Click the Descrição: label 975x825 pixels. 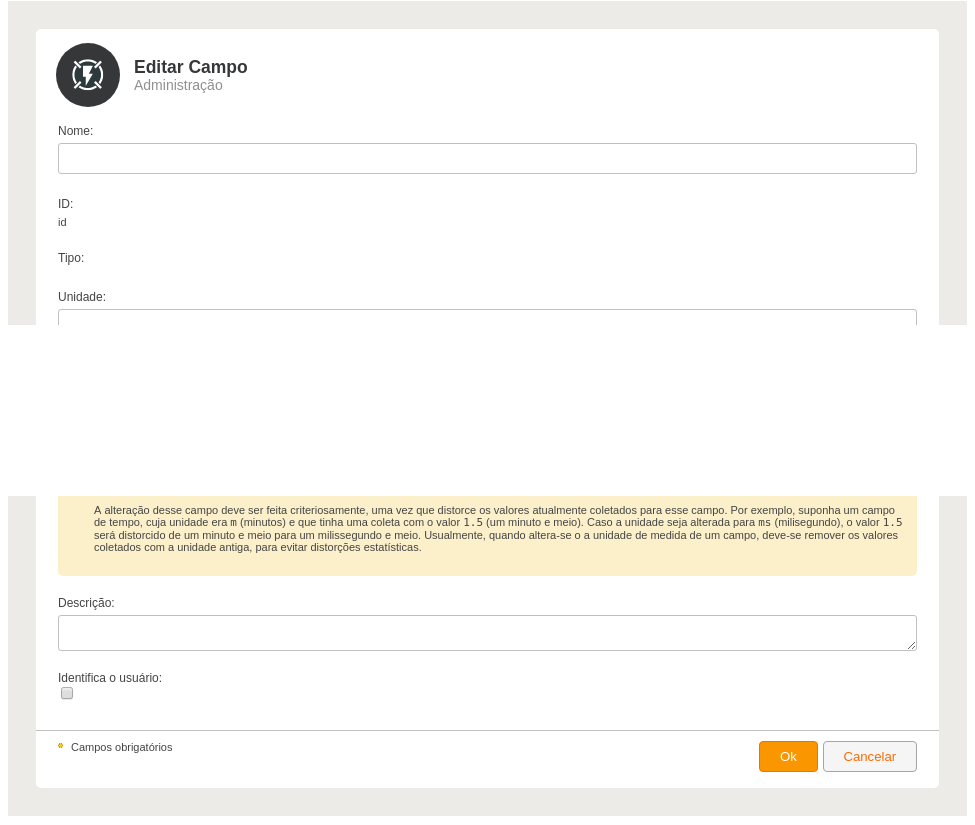tap(86, 602)
